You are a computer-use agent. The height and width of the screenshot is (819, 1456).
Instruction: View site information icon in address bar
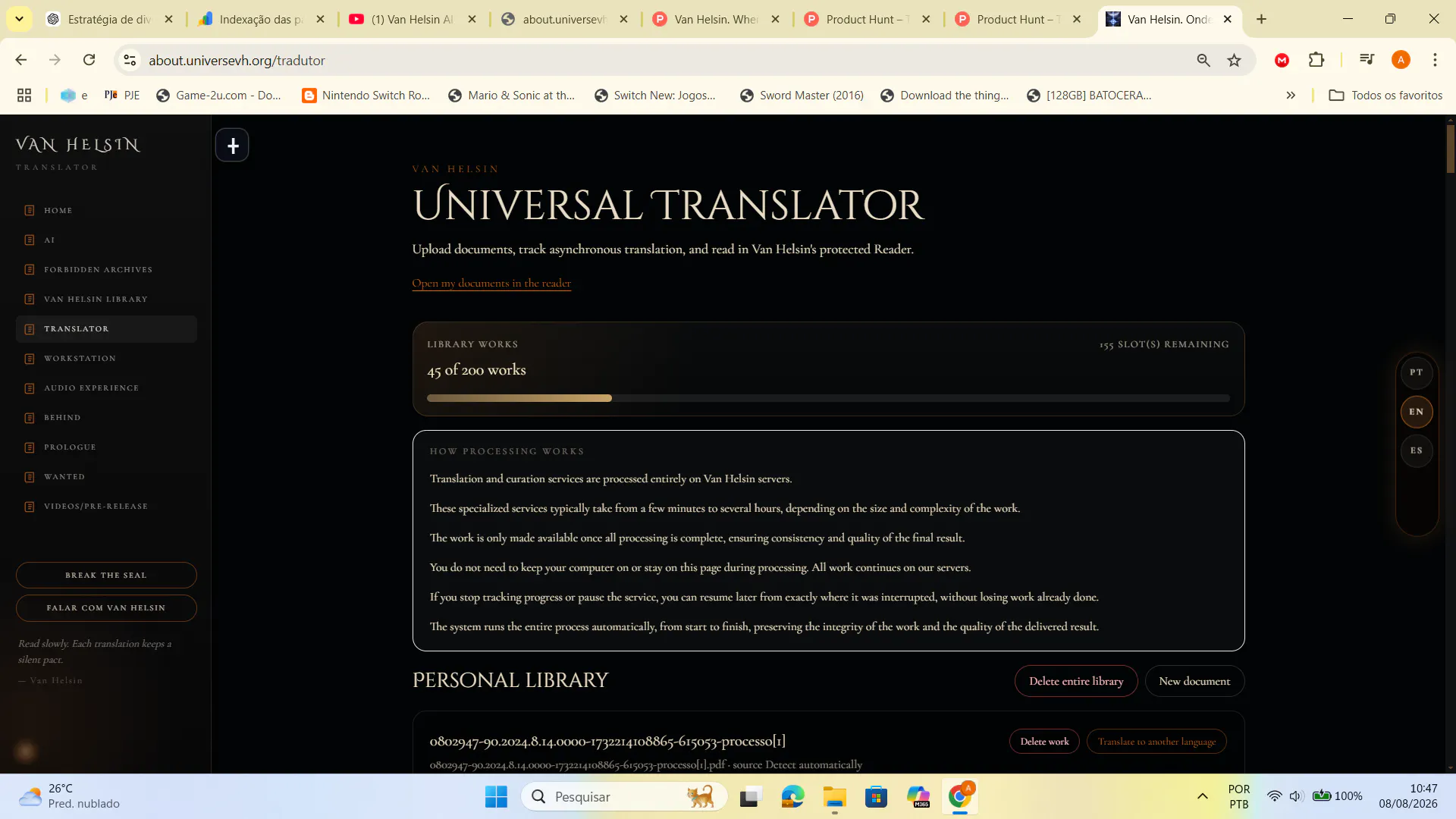point(130,60)
